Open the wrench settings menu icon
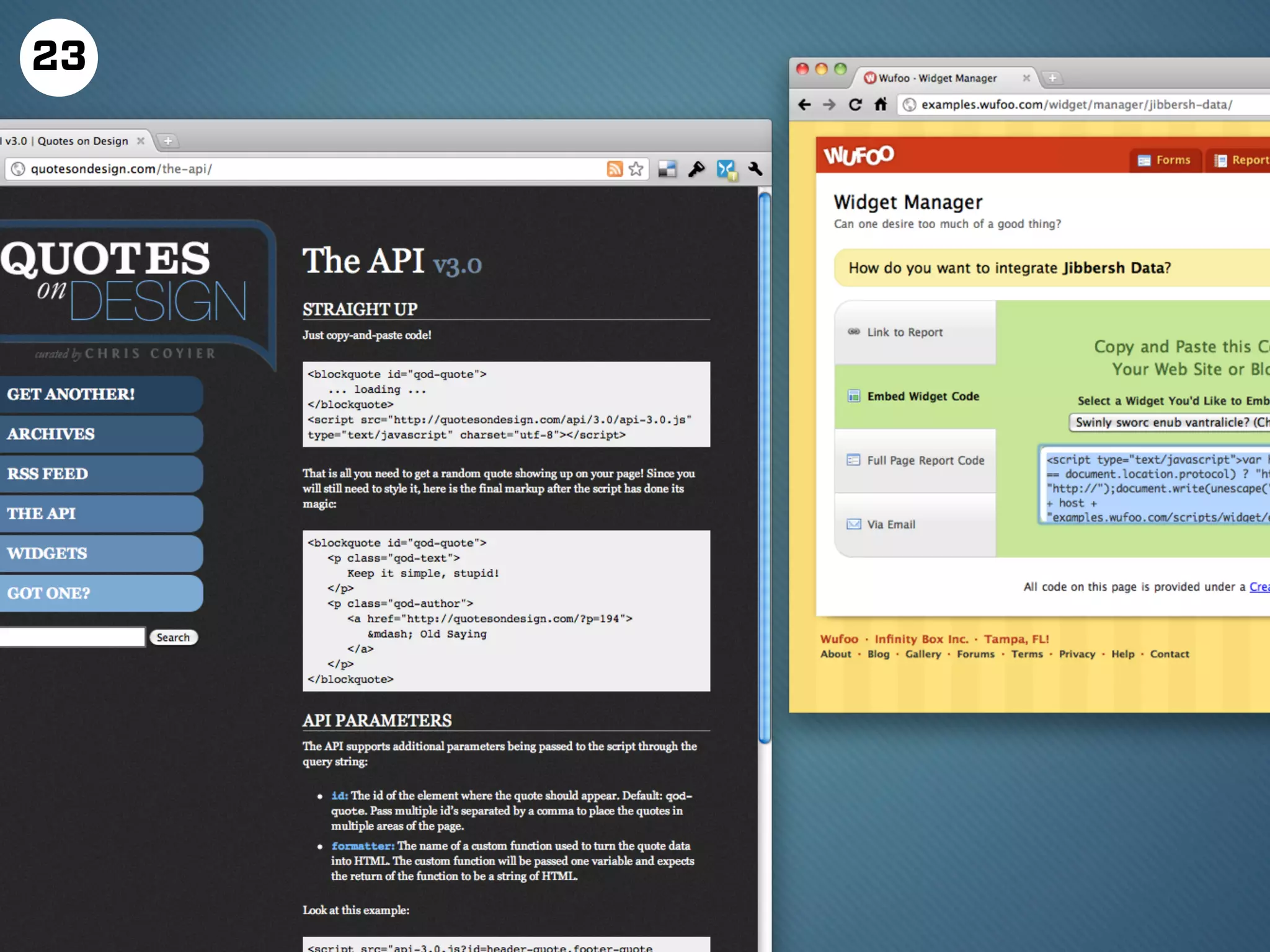The image size is (1270, 952). (x=755, y=169)
